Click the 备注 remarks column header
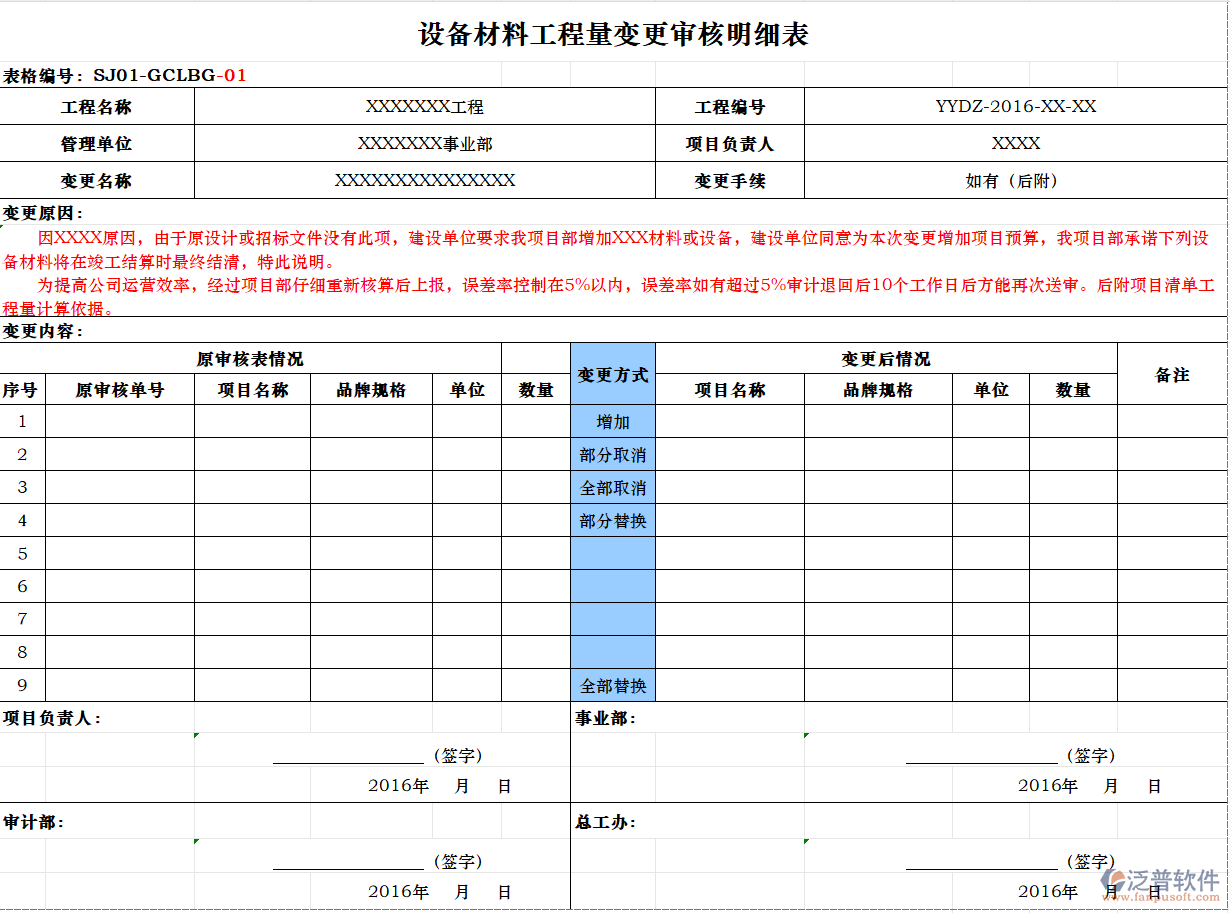1230x913 pixels. click(x=1172, y=373)
